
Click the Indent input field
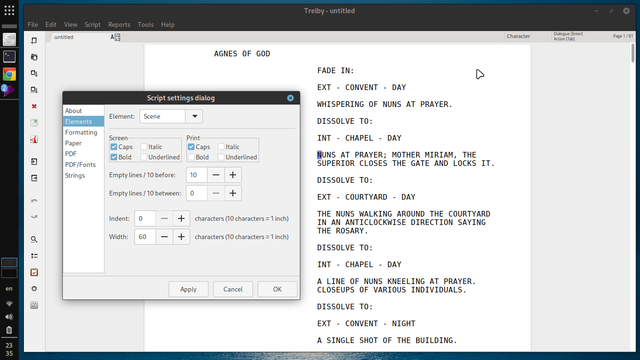point(145,218)
